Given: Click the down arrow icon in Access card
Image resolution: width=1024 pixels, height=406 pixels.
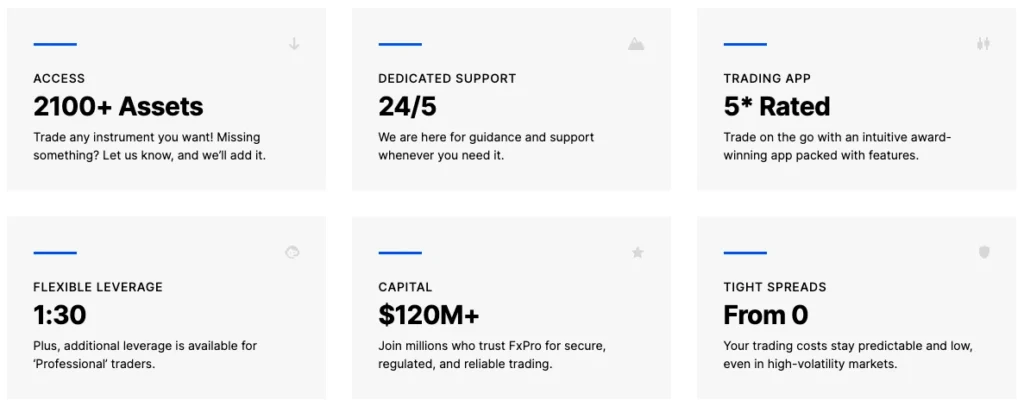Looking at the screenshot, I should click(x=294, y=44).
